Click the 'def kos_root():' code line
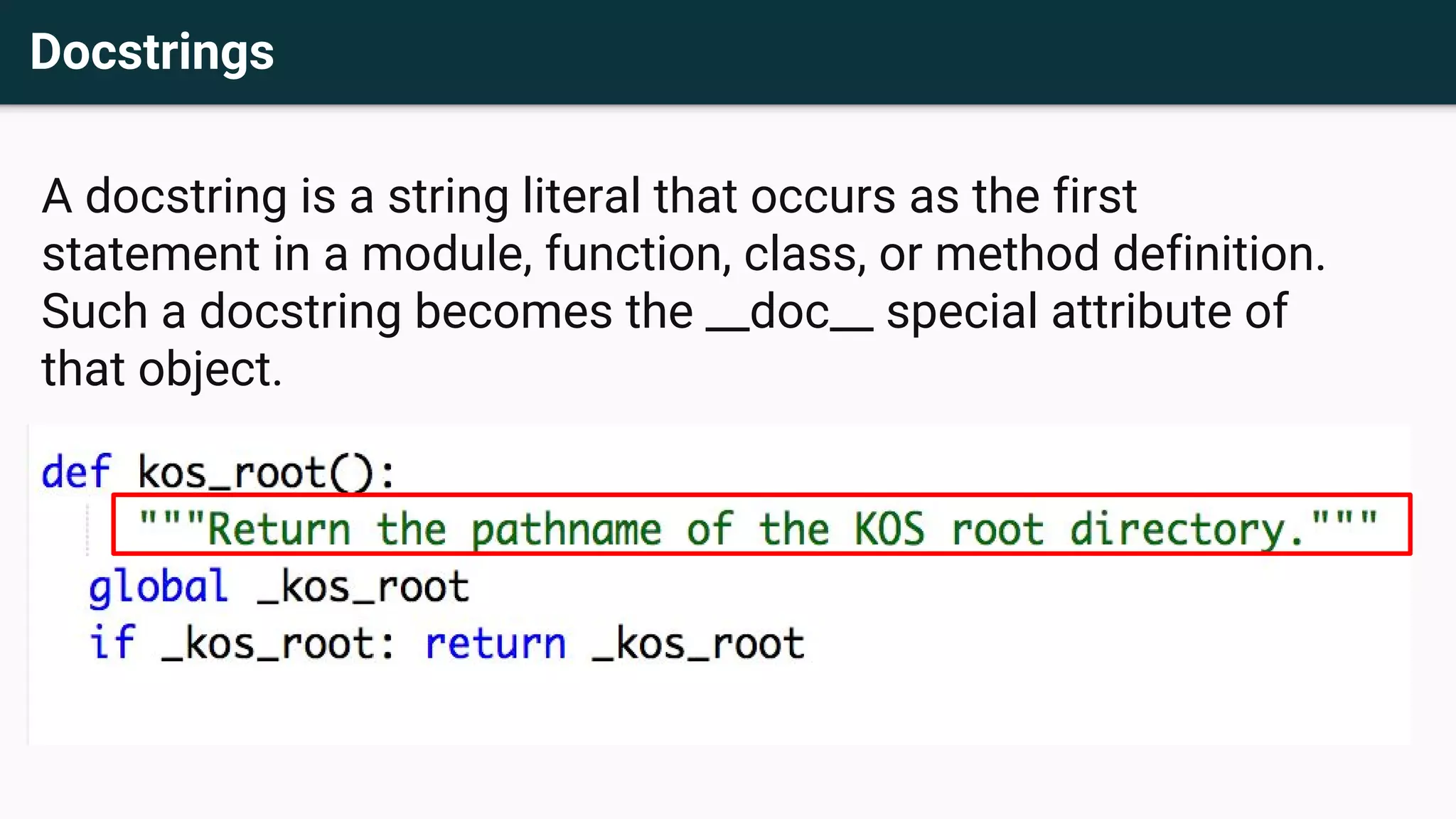This screenshot has width=1456, height=819. [218, 472]
